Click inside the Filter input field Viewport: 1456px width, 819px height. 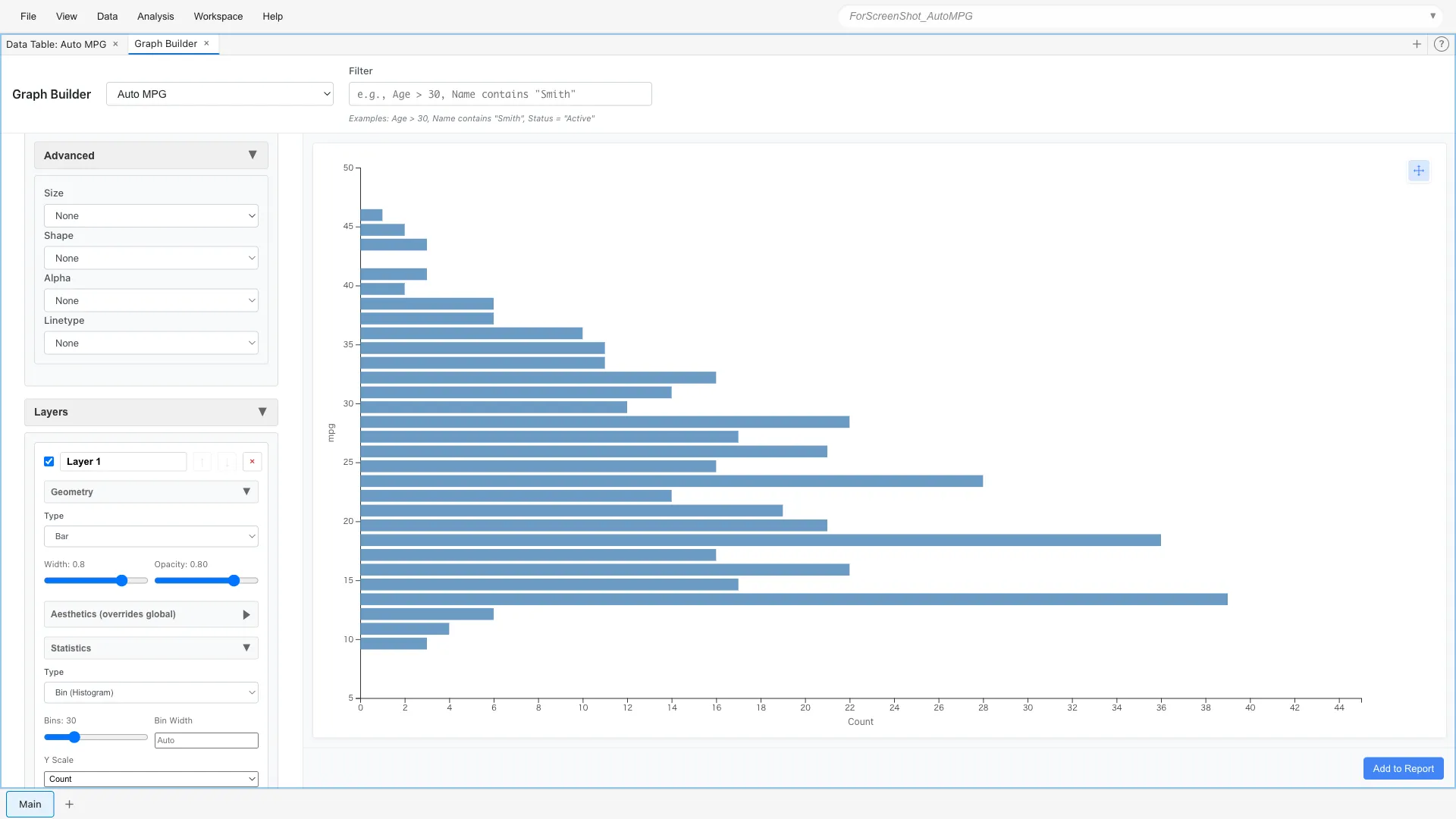(x=499, y=93)
